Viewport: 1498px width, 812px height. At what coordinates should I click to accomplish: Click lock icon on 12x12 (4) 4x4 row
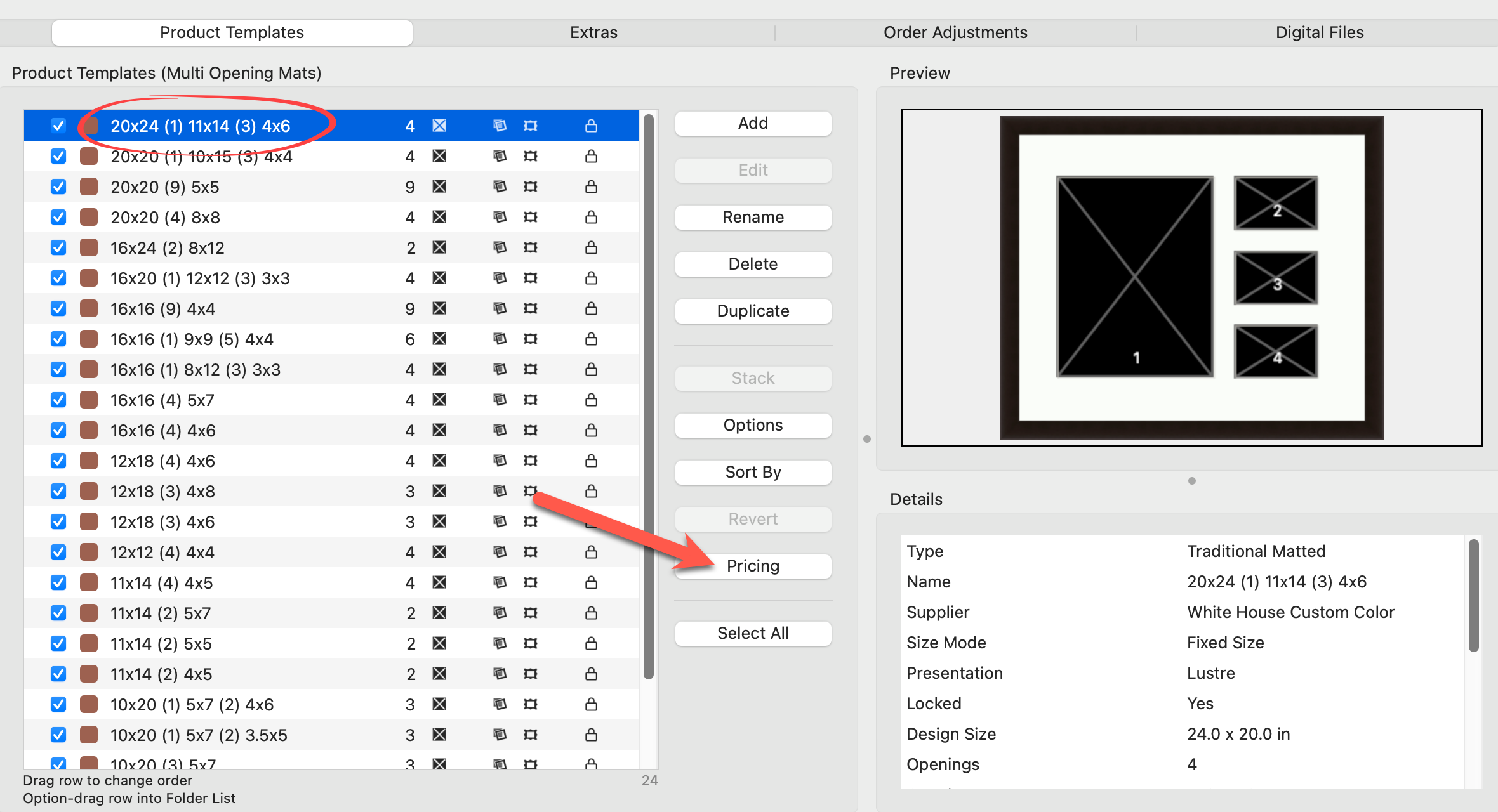click(x=591, y=552)
